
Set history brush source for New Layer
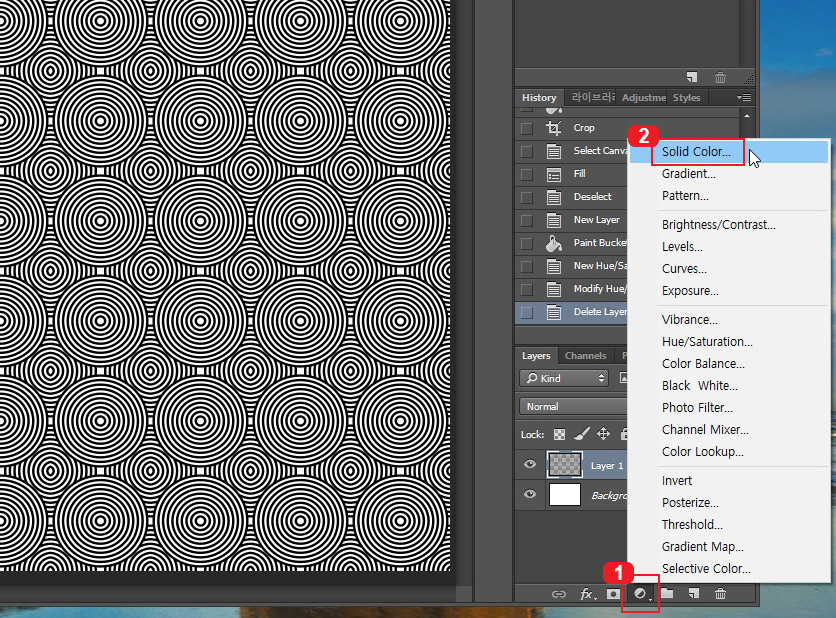pyautogui.click(x=527, y=220)
